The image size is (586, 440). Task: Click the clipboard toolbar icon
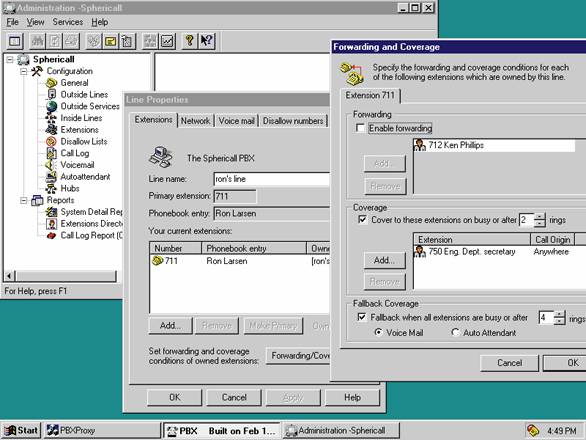127,41
